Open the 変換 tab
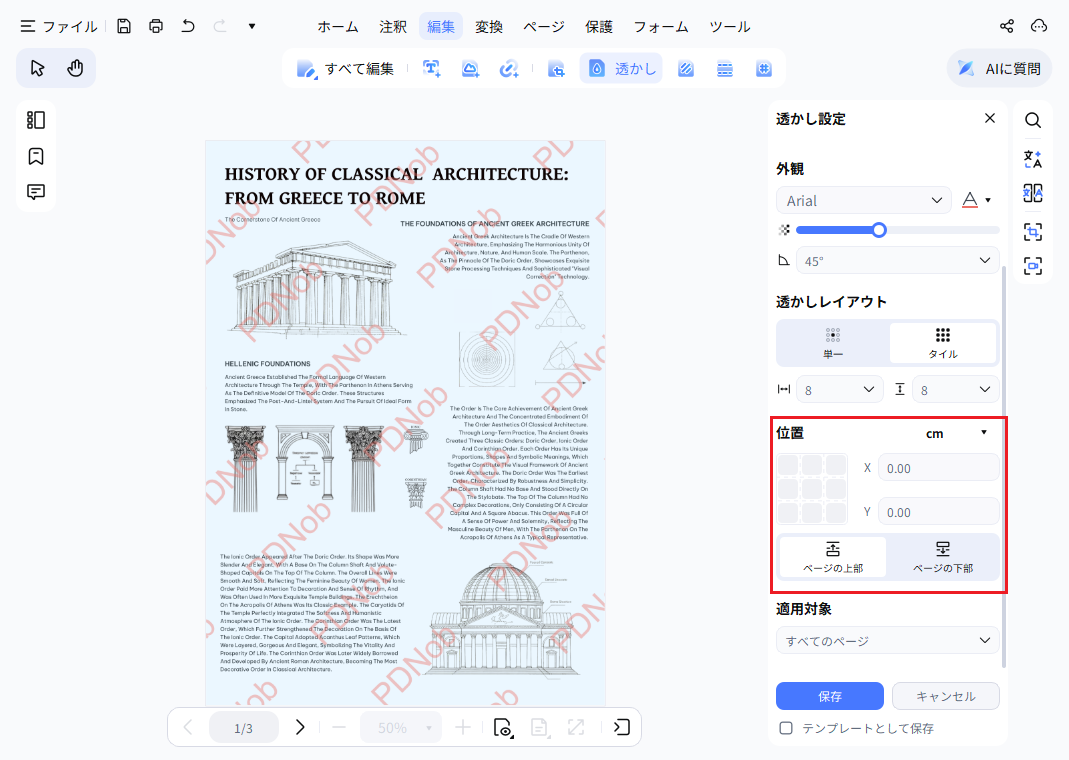 coord(489,27)
